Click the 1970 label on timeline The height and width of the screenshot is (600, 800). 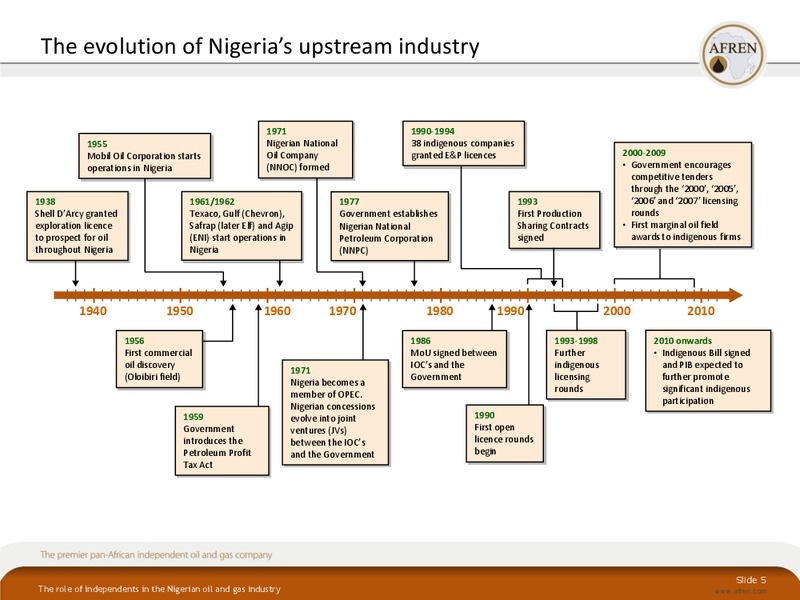point(342,311)
